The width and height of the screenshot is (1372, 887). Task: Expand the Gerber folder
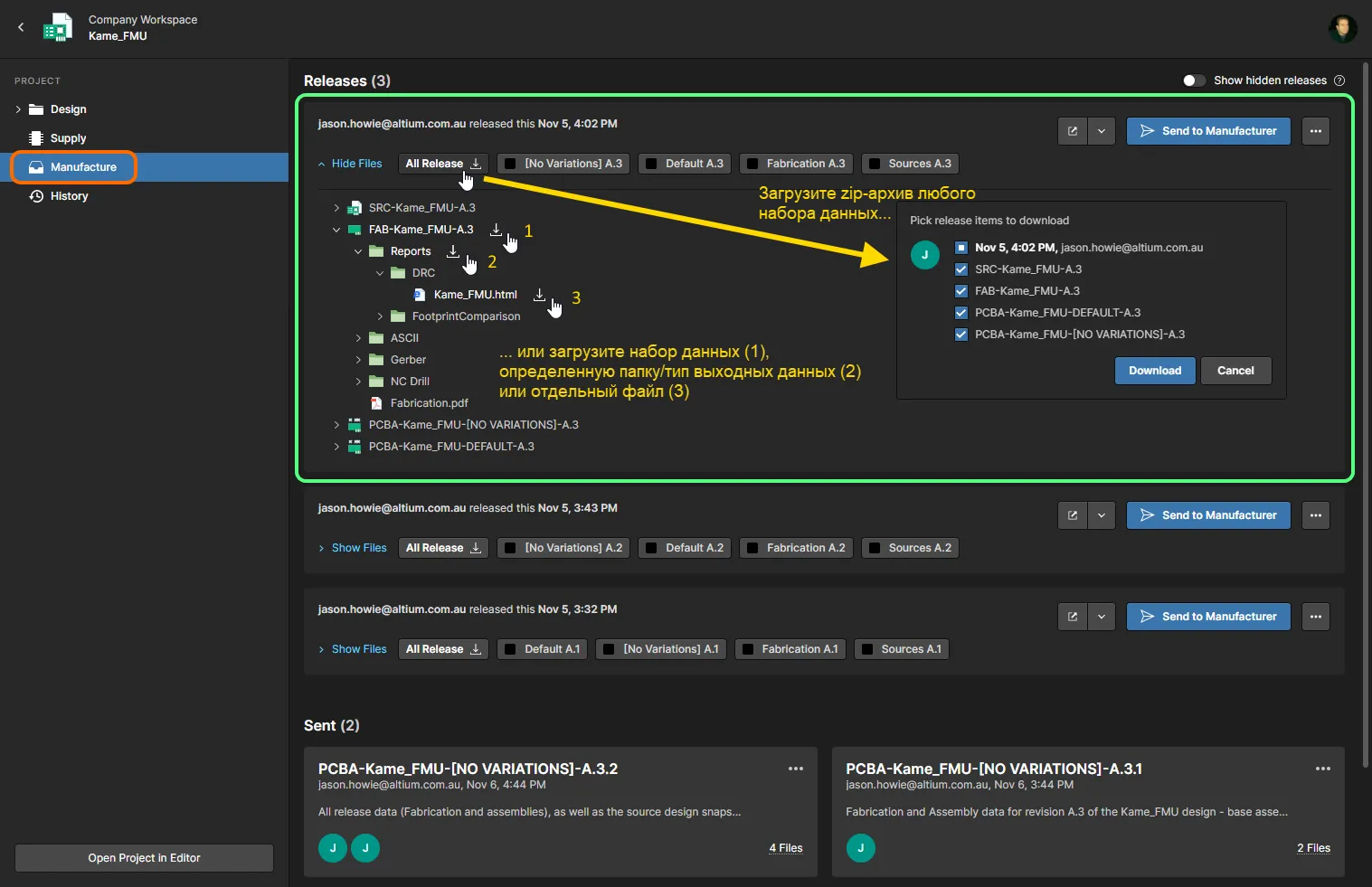(359, 360)
